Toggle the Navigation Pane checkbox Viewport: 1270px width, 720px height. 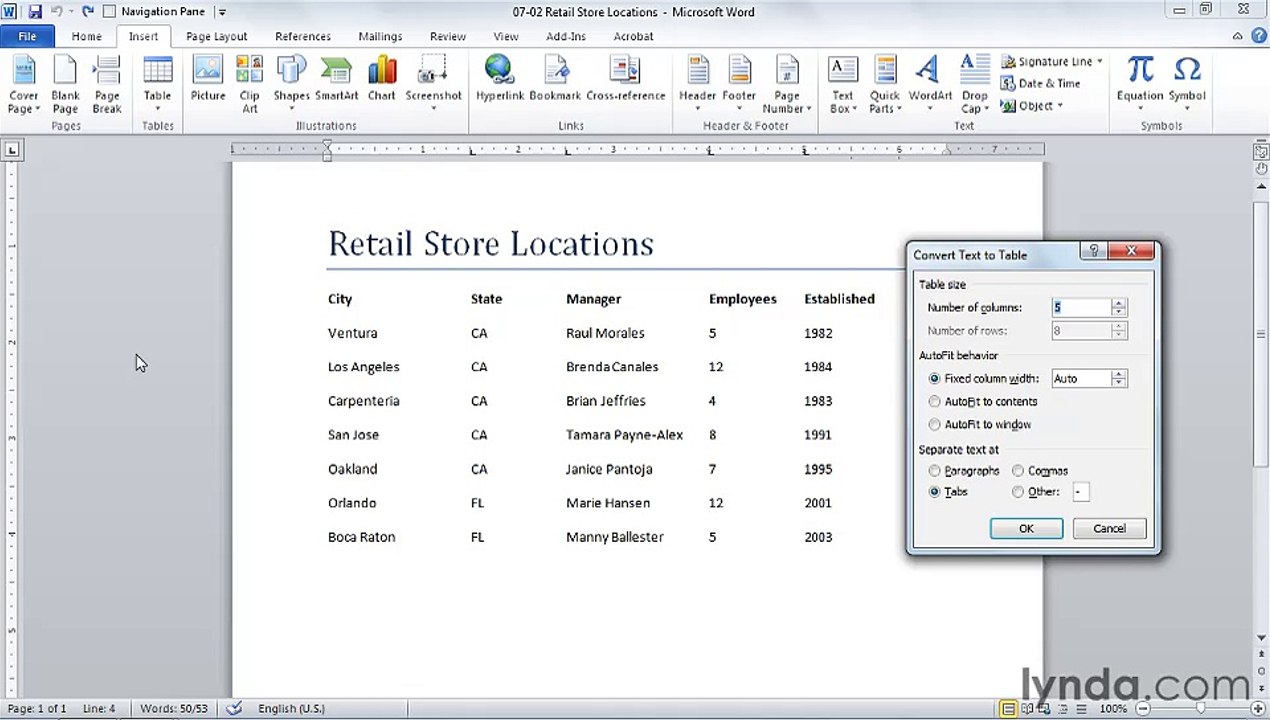110,12
